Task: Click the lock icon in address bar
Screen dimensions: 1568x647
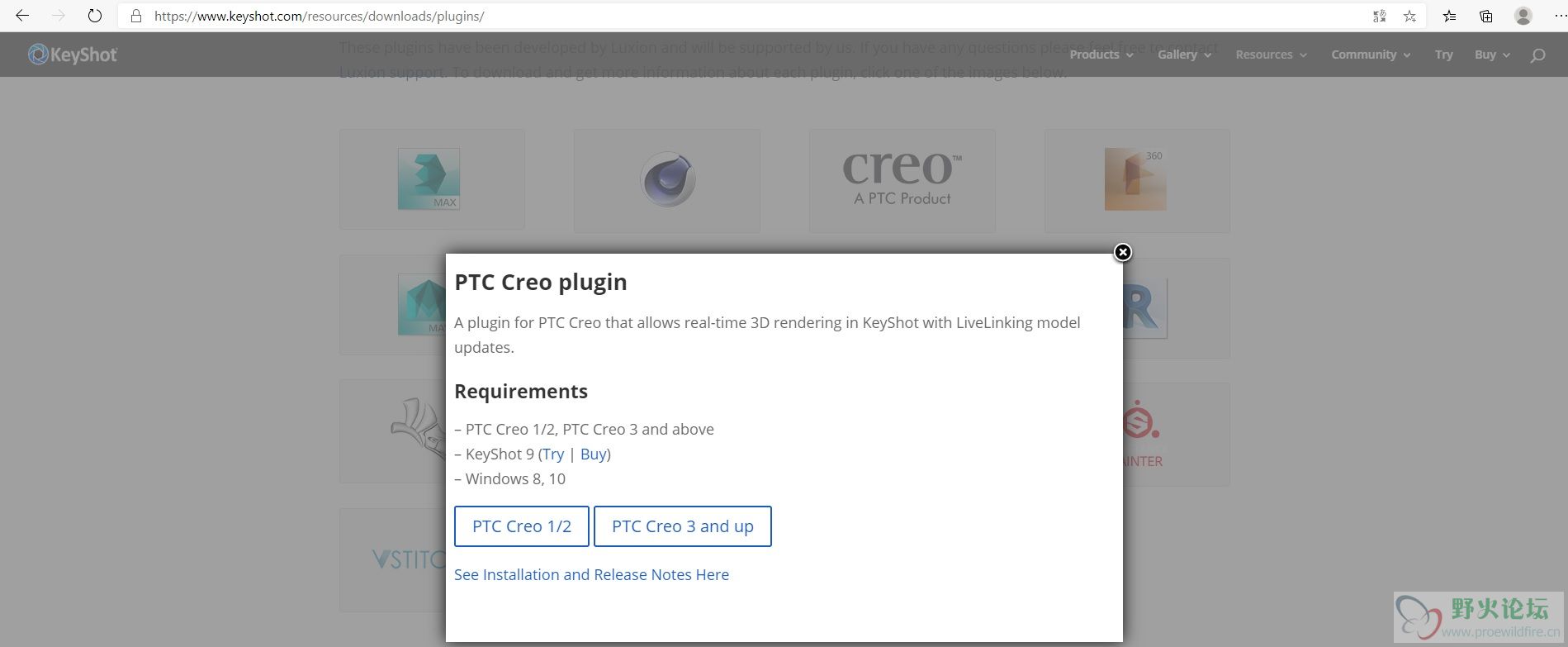Action: tap(136, 16)
